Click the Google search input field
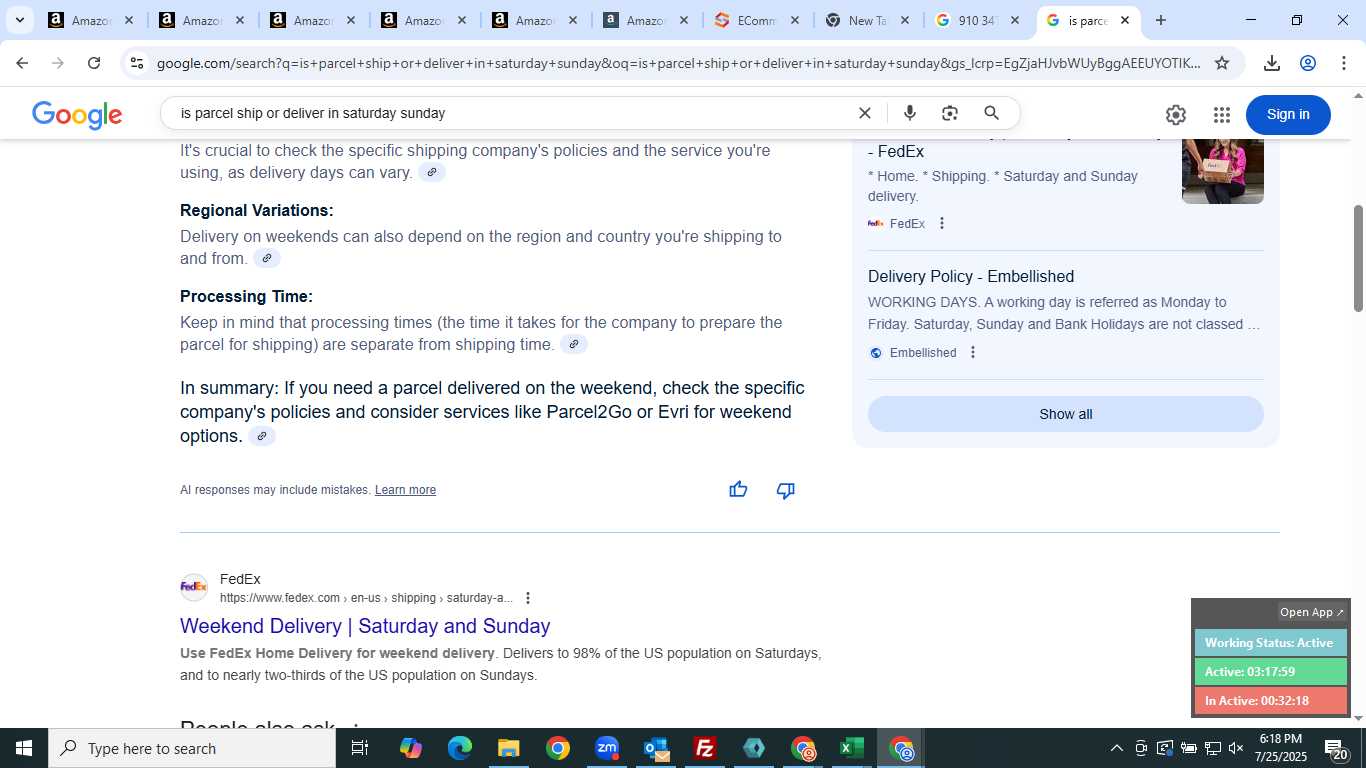This screenshot has width=1366, height=768. [510, 113]
